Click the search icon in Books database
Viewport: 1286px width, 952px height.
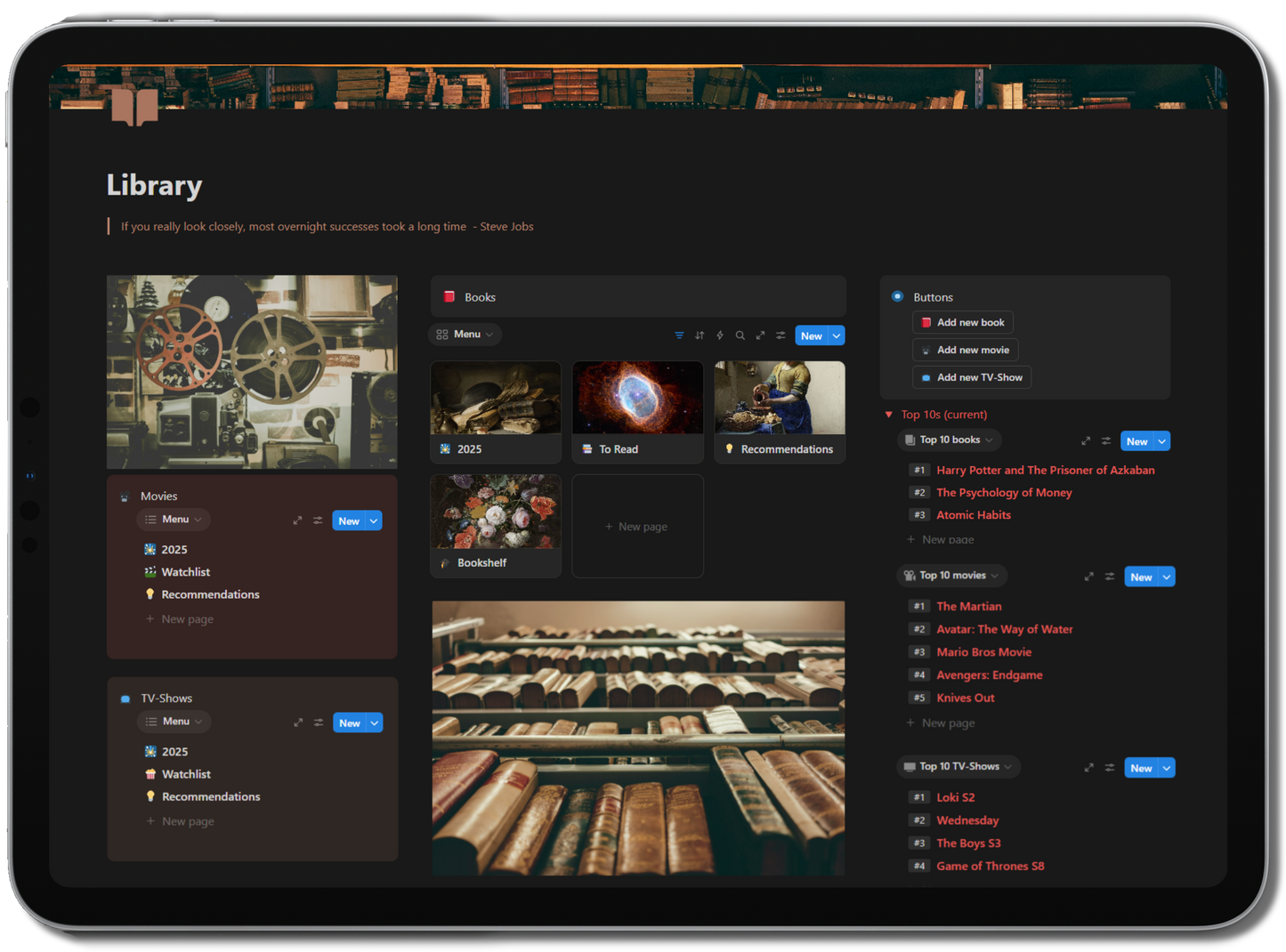(740, 335)
